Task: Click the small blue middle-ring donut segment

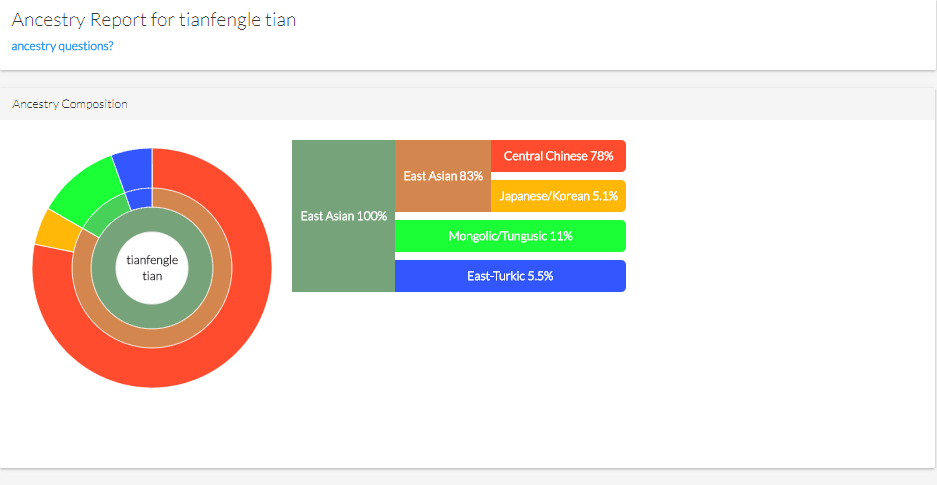Action: pos(140,199)
